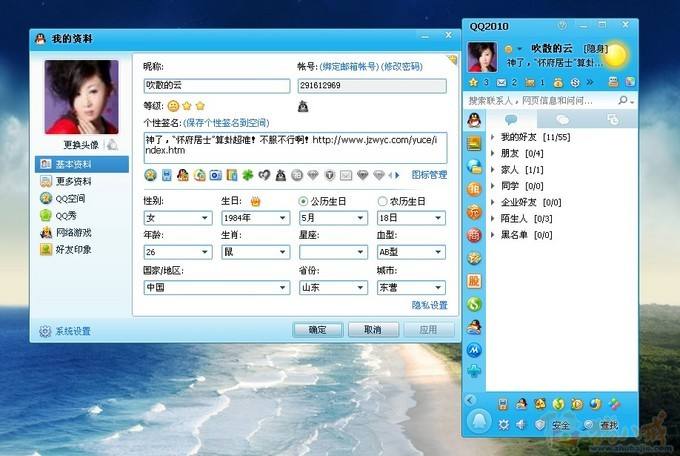The image size is (680, 456).
Task: Open the 血型 blood type dropdown
Action: point(411,252)
